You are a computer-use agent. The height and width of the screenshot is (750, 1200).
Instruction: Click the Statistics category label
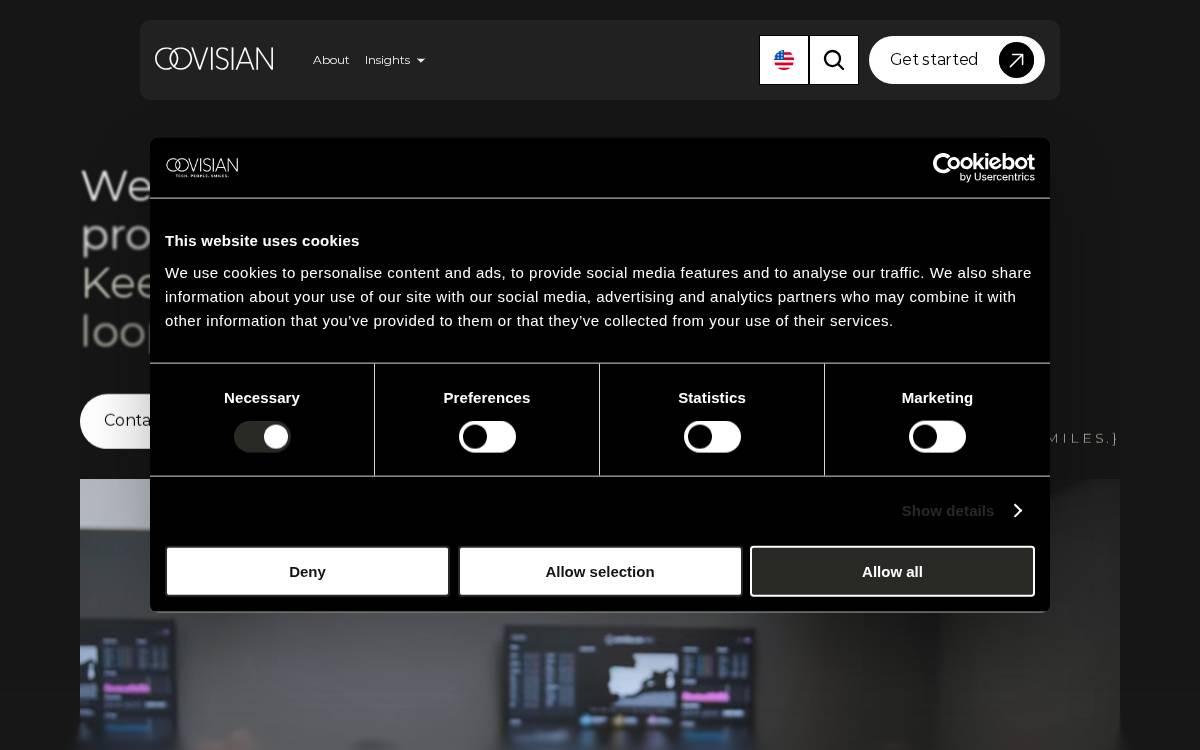tap(712, 398)
